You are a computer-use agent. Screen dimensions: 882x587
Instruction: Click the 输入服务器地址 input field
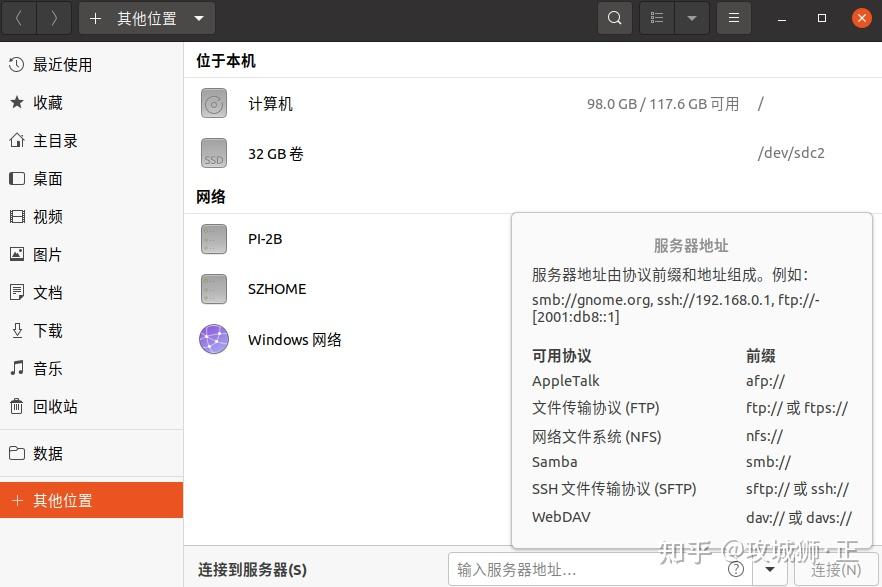(560, 569)
